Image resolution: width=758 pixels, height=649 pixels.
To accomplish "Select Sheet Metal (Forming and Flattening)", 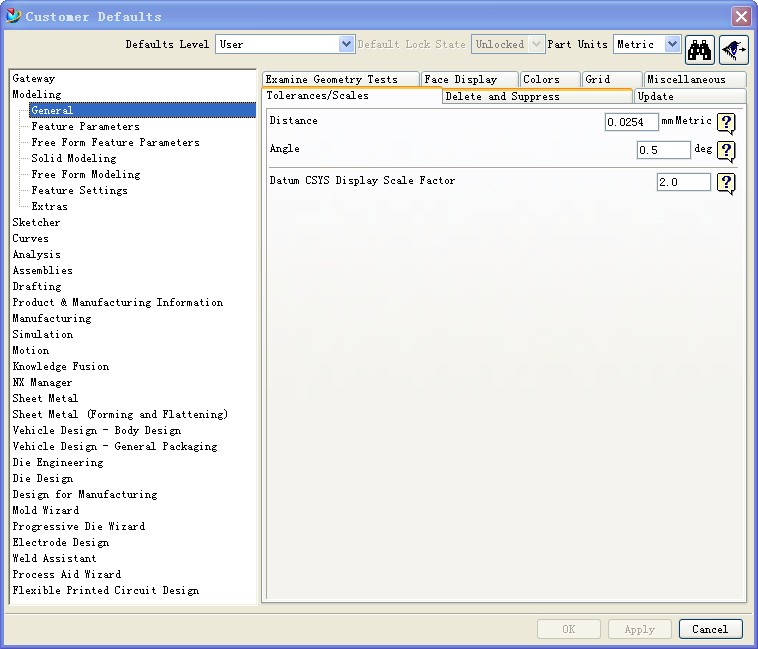I will (120, 414).
